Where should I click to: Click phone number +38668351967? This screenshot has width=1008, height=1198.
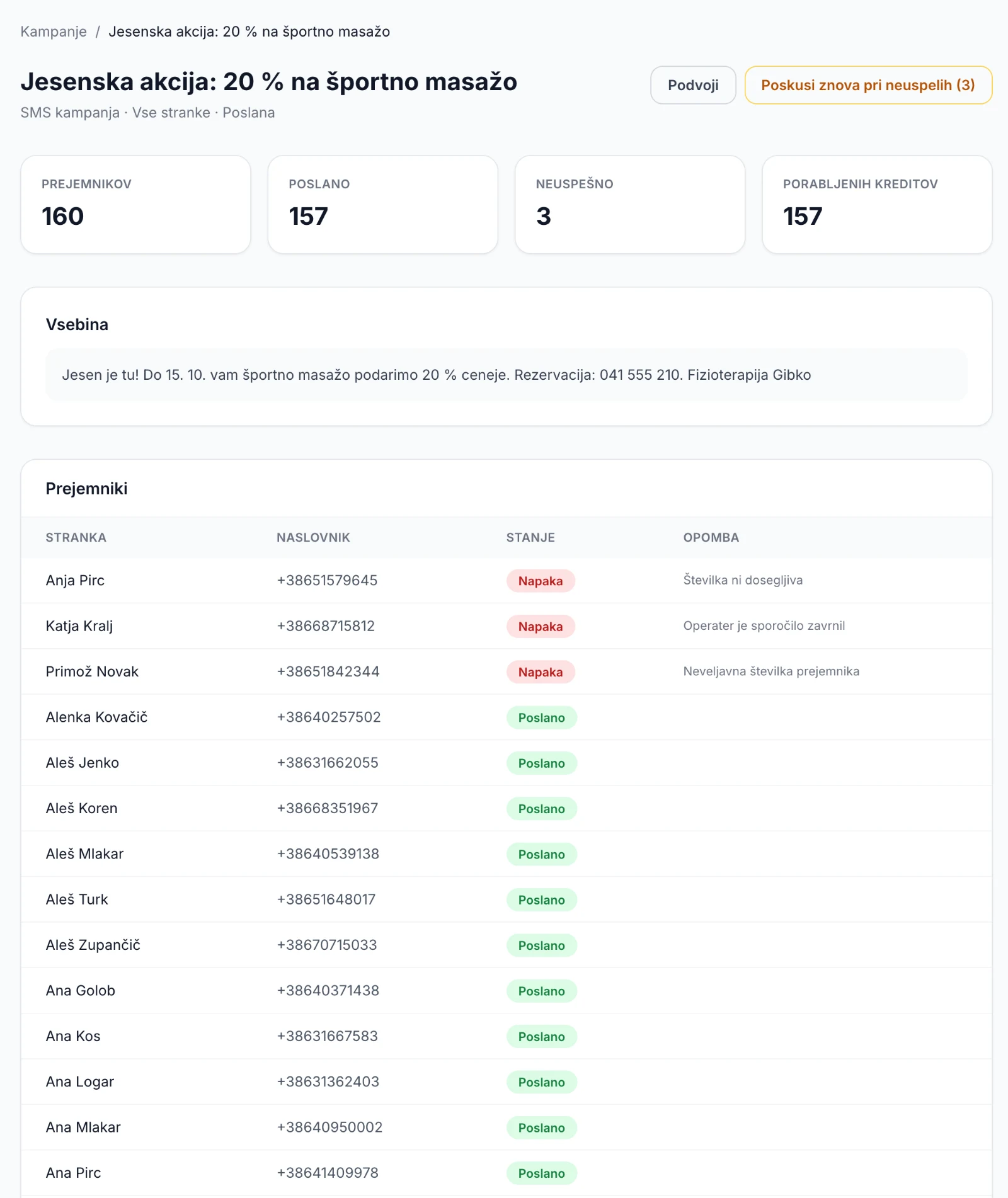(x=328, y=808)
